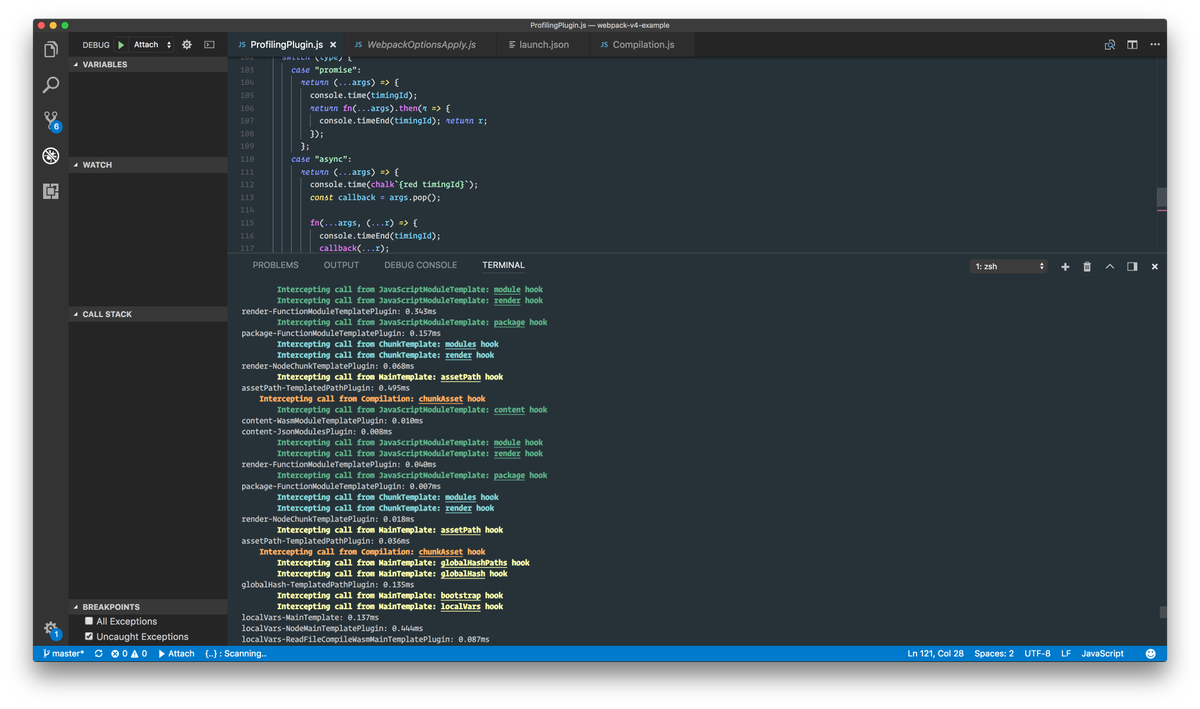Image resolution: width=1200 pixels, height=709 pixels.
Task: Collapse the WATCH section
Action: click(148, 164)
